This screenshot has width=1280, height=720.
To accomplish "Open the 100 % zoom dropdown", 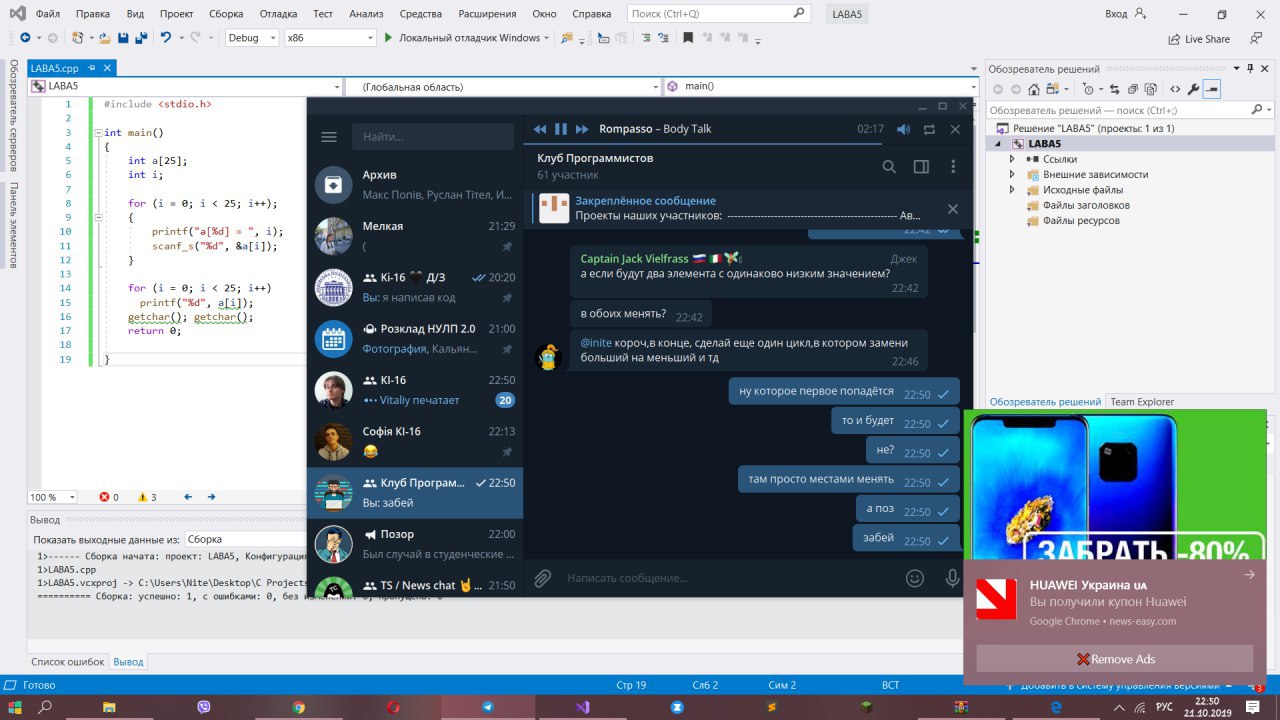I will point(53,497).
